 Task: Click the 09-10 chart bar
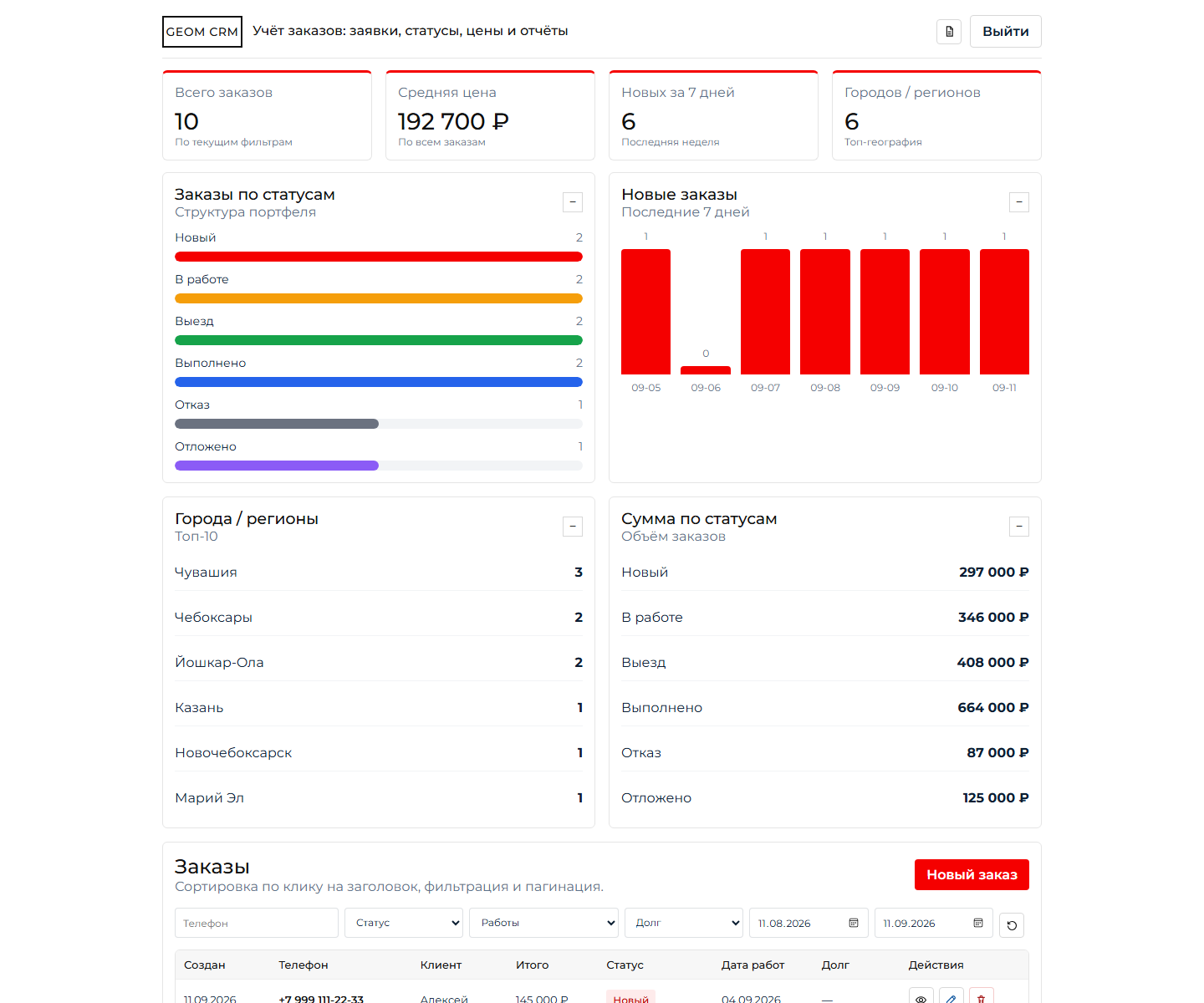point(945,312)
